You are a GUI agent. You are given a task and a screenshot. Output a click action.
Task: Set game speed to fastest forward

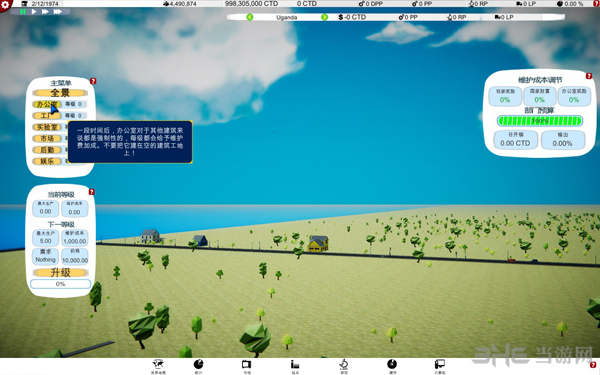coord(57,11)
